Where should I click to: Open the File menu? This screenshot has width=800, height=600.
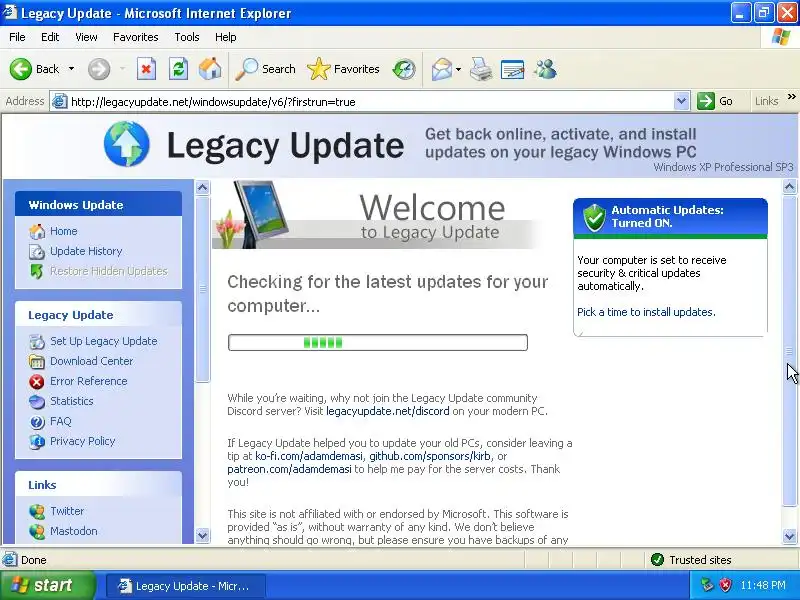click(x=17, y=37)
